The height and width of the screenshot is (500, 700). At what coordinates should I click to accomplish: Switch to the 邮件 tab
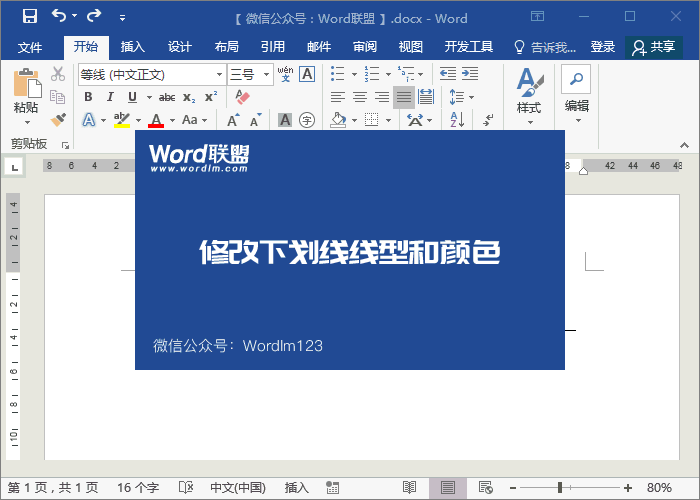[319, 46]
